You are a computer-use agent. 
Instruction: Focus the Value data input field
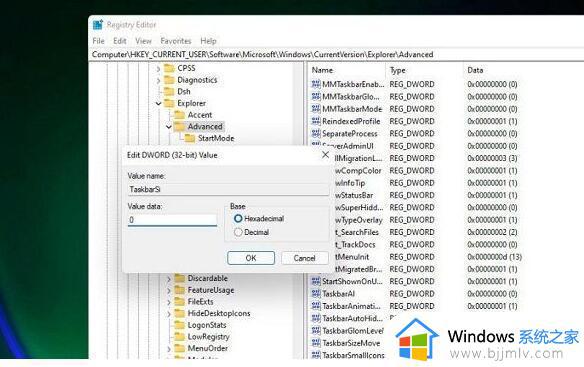click(x=172, y=220)
